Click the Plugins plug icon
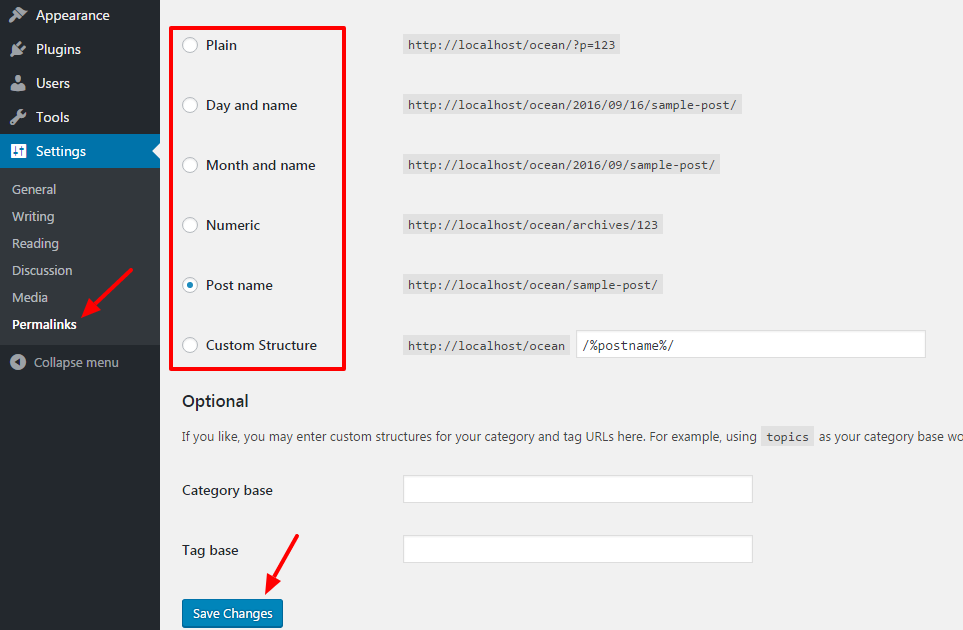Viewport: 963px width, 630px height. click(18, 49)
